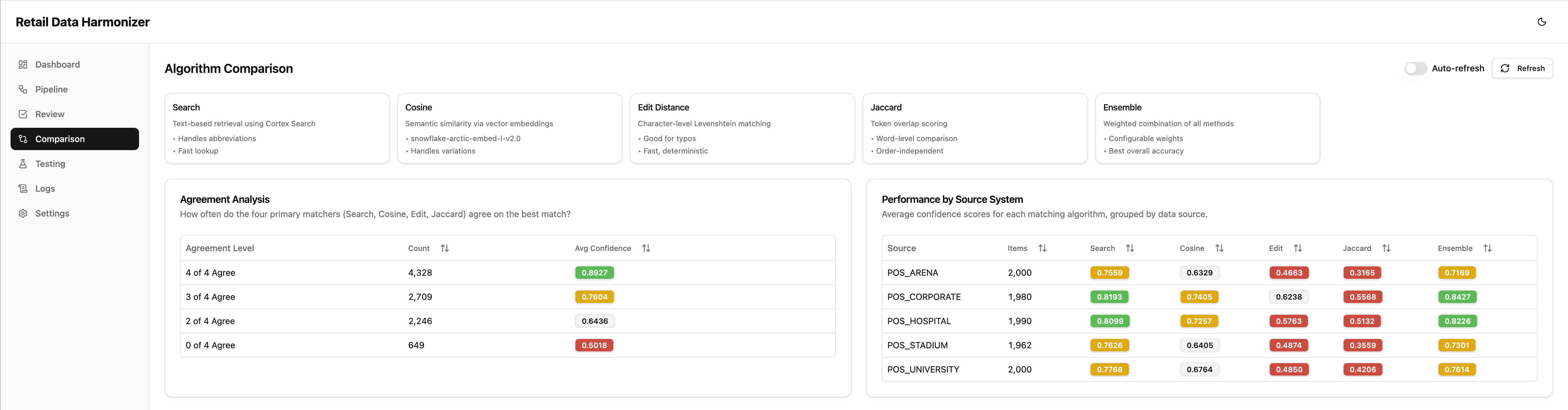This screenshot has width=1568, height=410.
Task: Click the Testing flask icon
Action: coord(23,164)
